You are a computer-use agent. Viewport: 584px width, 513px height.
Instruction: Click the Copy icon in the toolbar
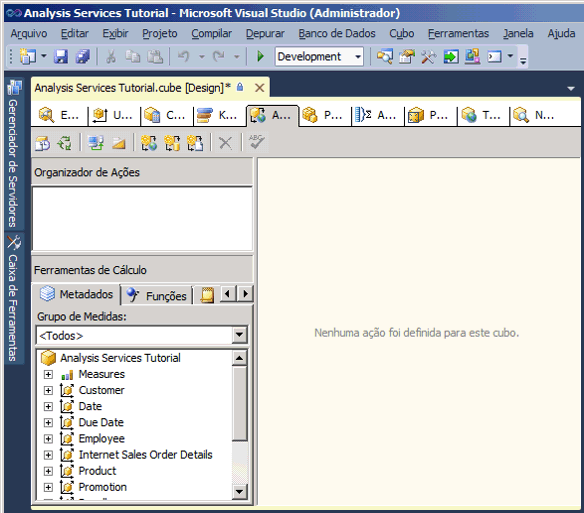(x=133, y=57)
